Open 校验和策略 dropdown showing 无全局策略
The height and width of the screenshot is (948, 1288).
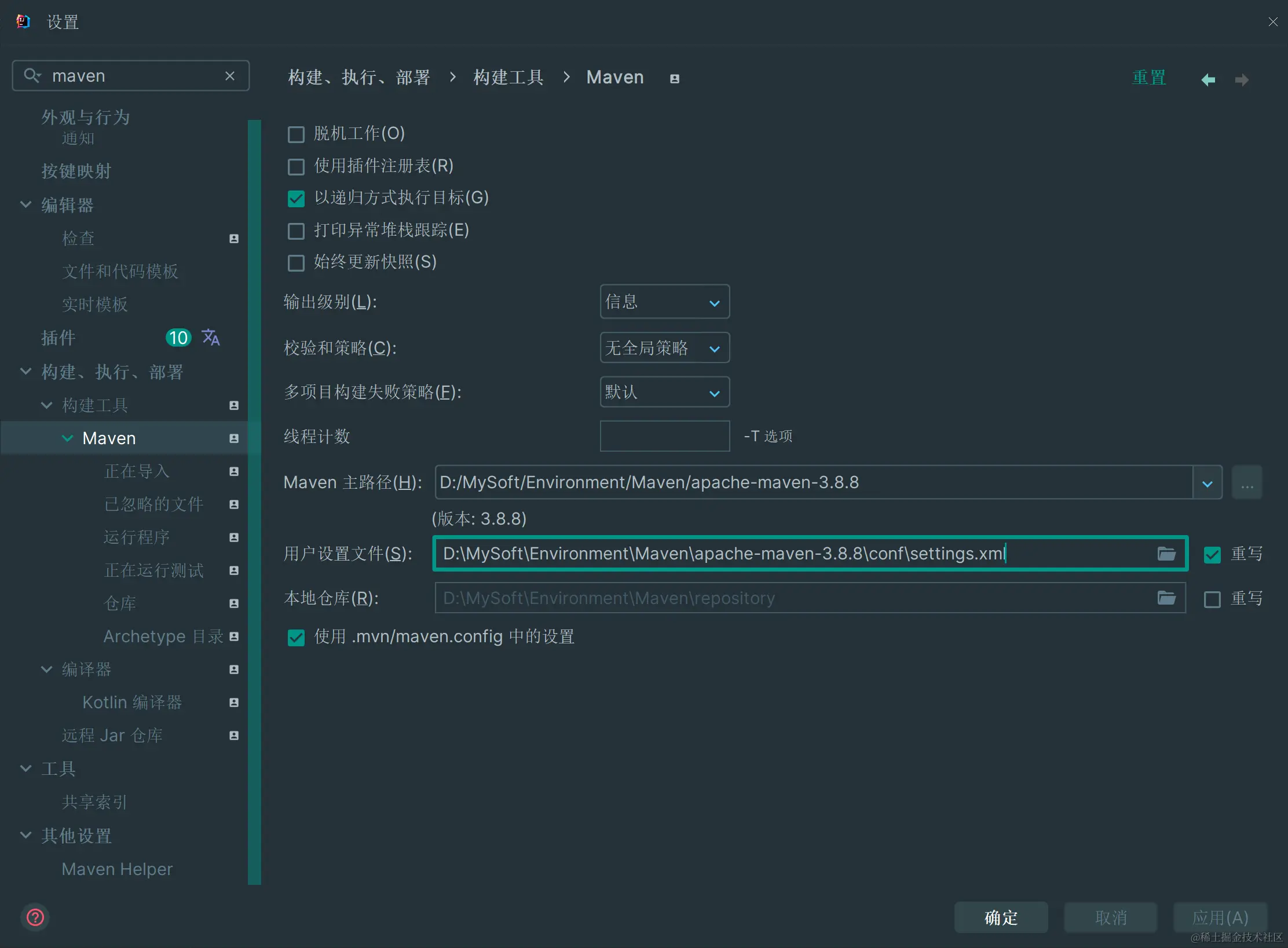[x=664, y=348]
